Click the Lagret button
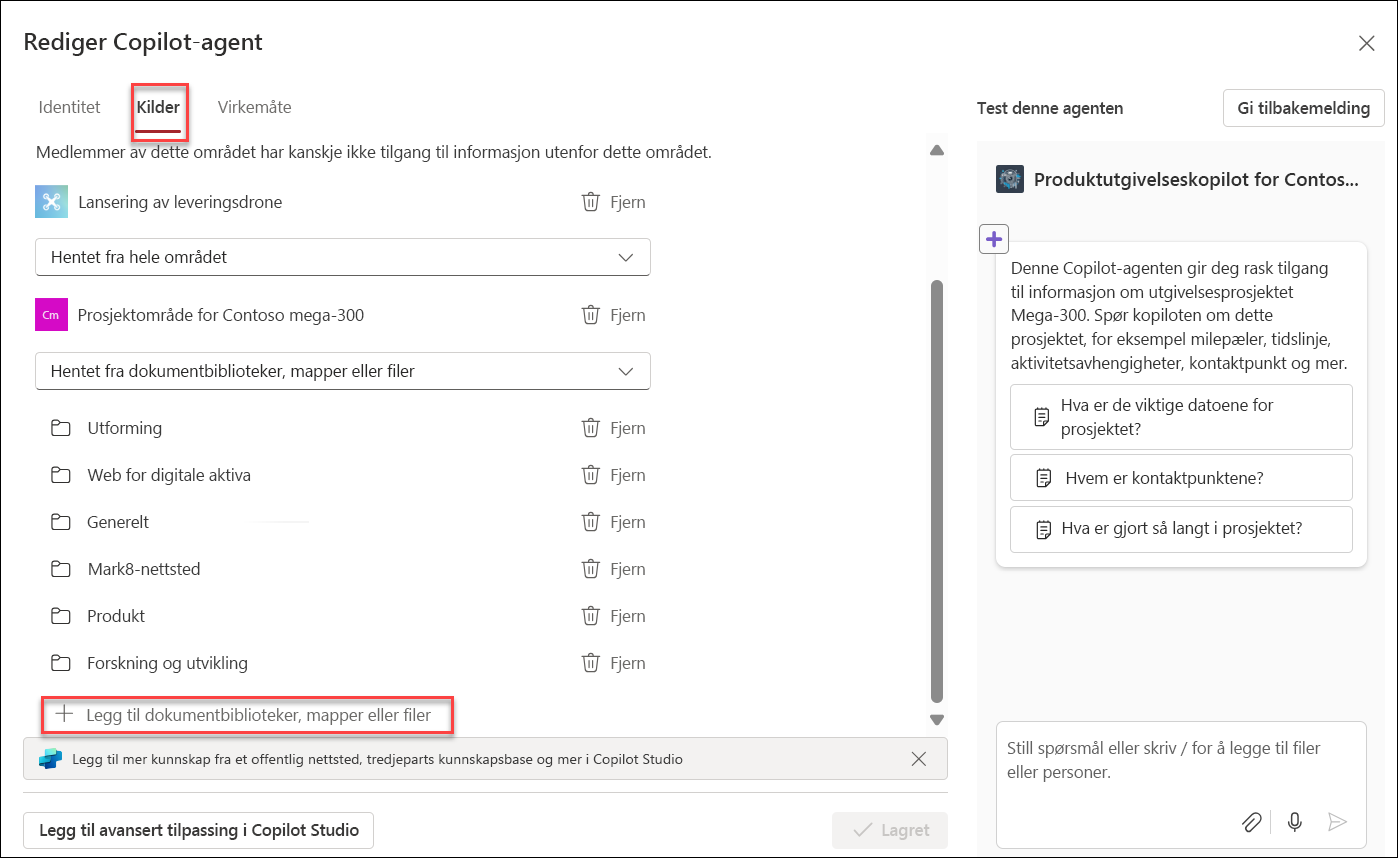Image resolution: width=1398 pixels, height=858 pixels. point(890,830)
